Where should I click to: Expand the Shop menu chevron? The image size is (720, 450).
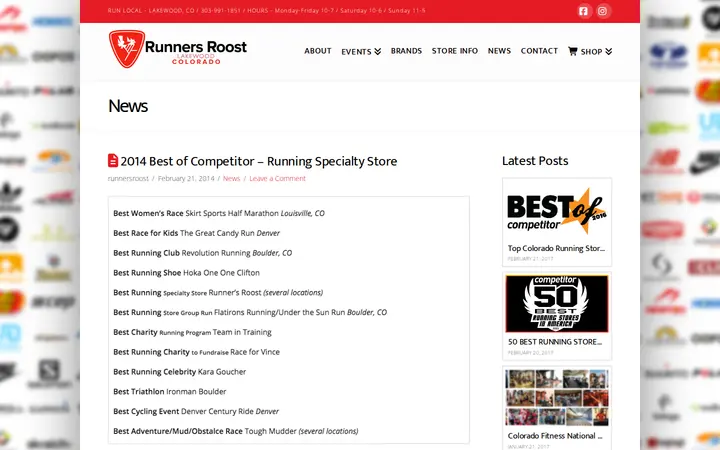608,51
